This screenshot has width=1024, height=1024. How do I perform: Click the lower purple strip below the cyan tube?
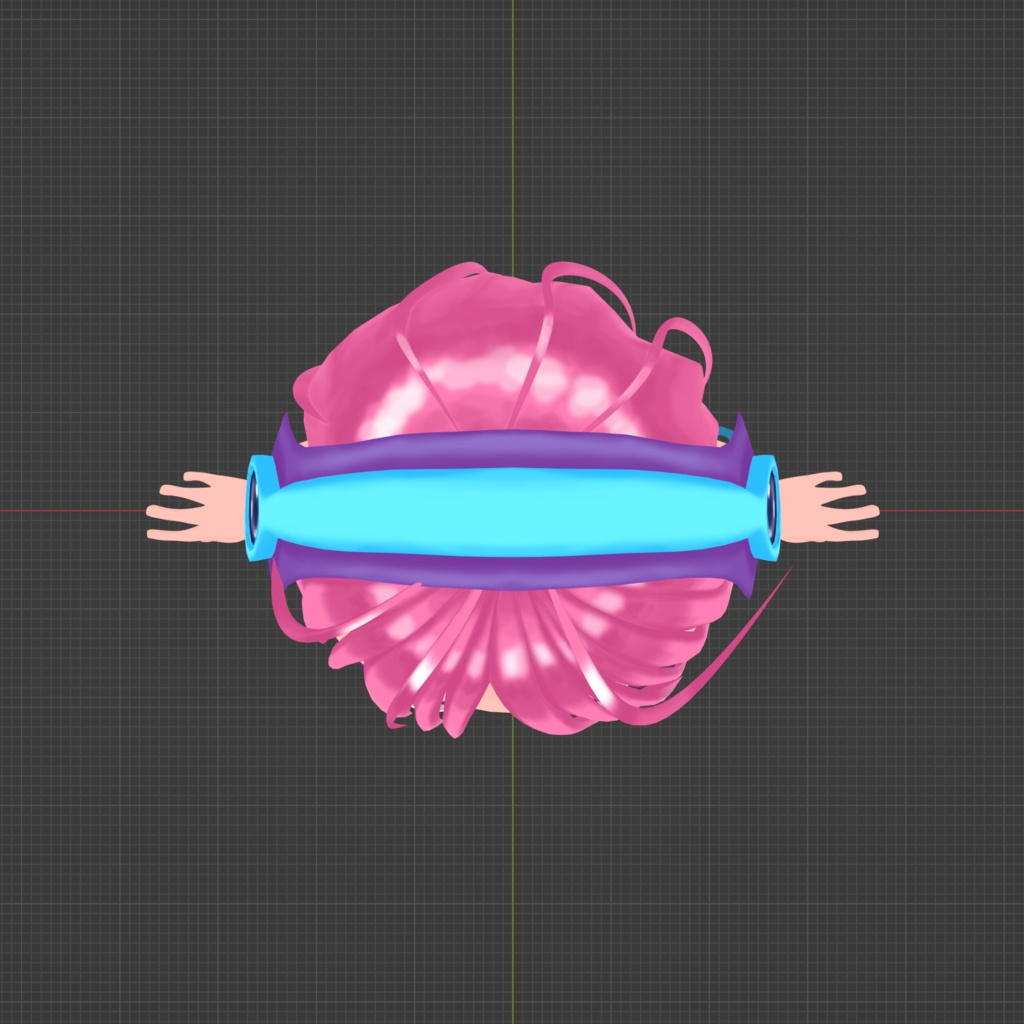(x=513, y=573)
